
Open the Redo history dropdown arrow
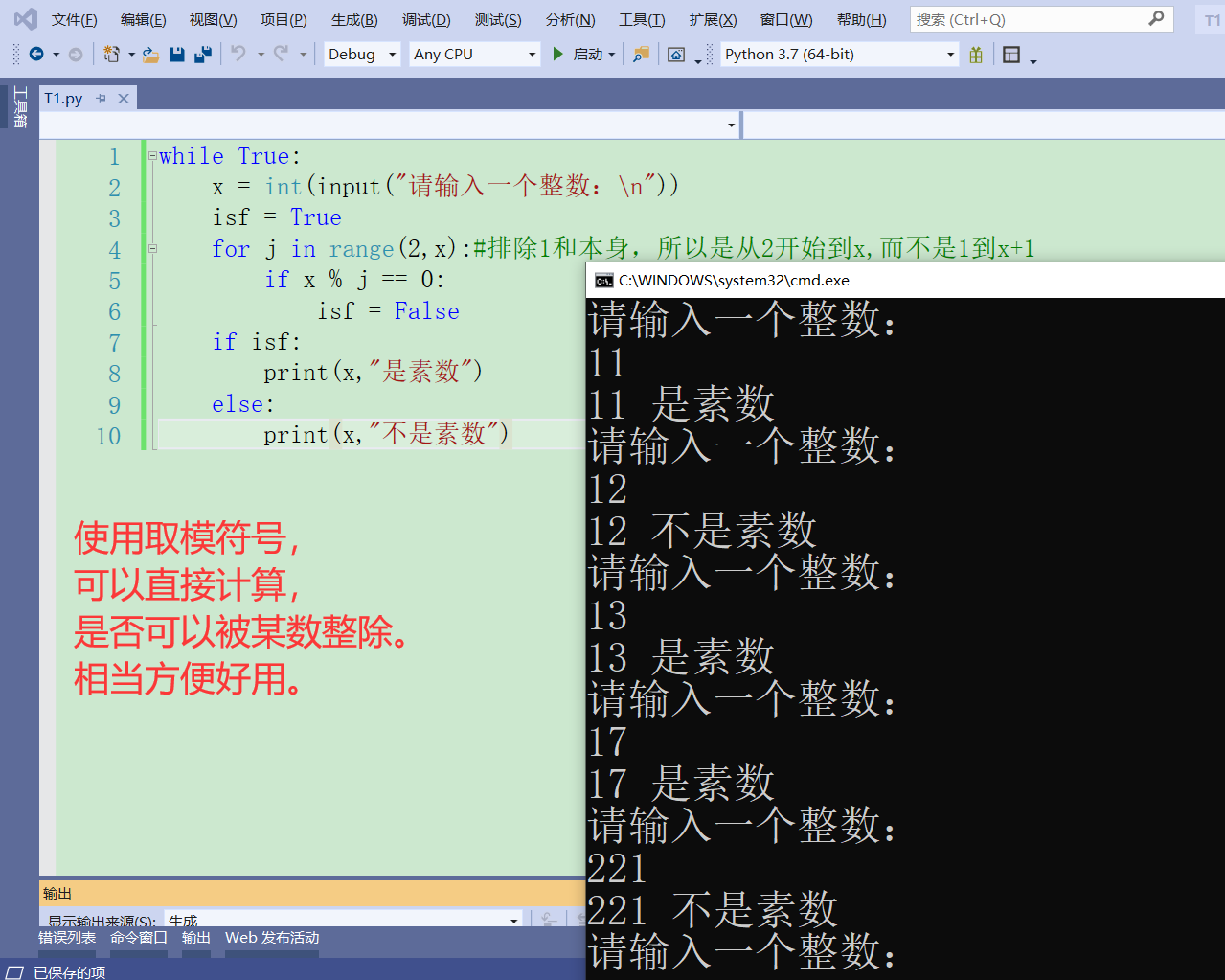pyautogui.click(x=303, y=55)
